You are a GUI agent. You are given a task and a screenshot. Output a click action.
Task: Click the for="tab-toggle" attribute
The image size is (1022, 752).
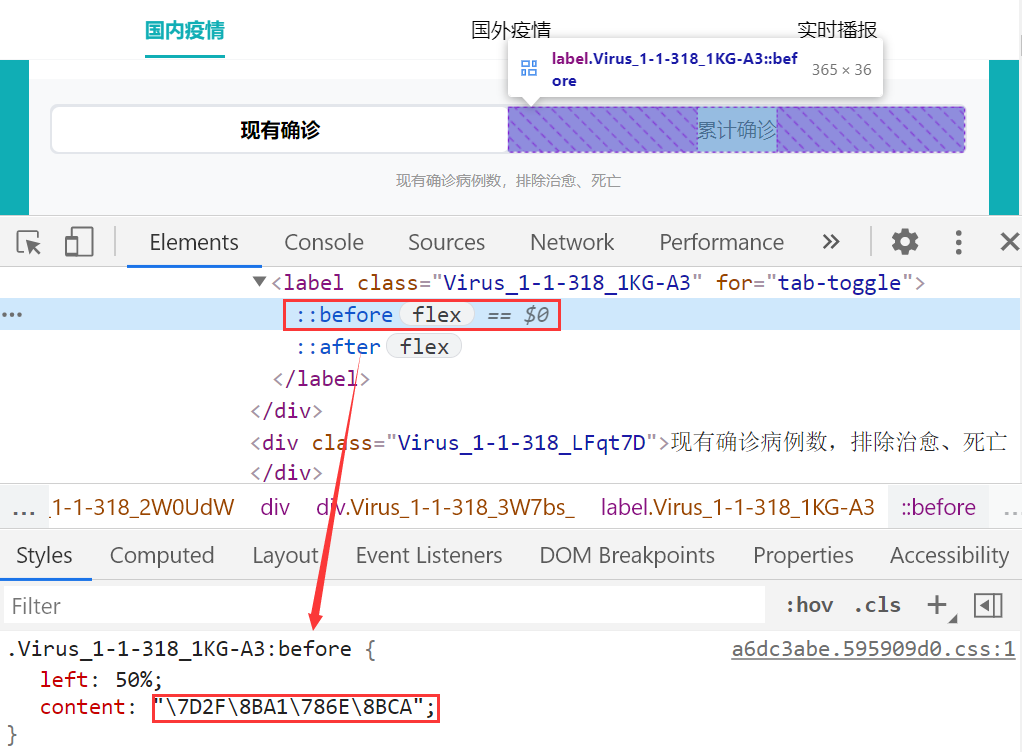(x=814, y=283)
